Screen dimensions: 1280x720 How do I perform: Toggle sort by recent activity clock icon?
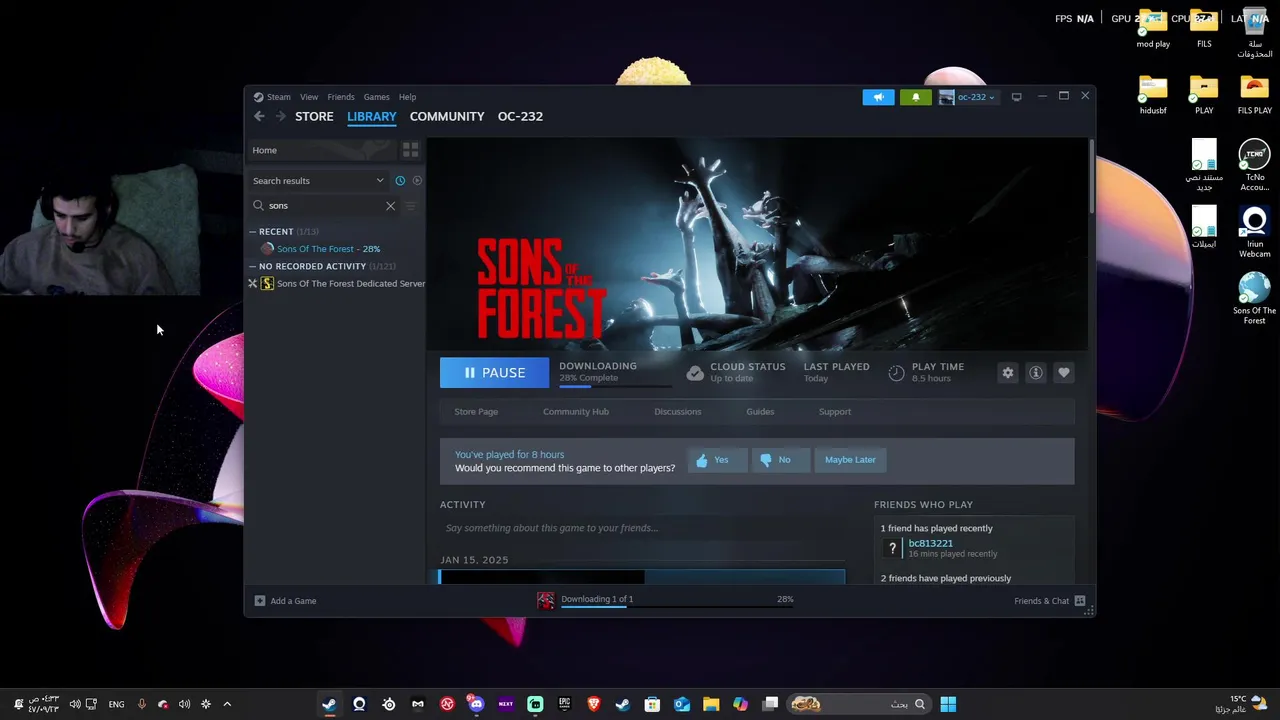[400, 181]
